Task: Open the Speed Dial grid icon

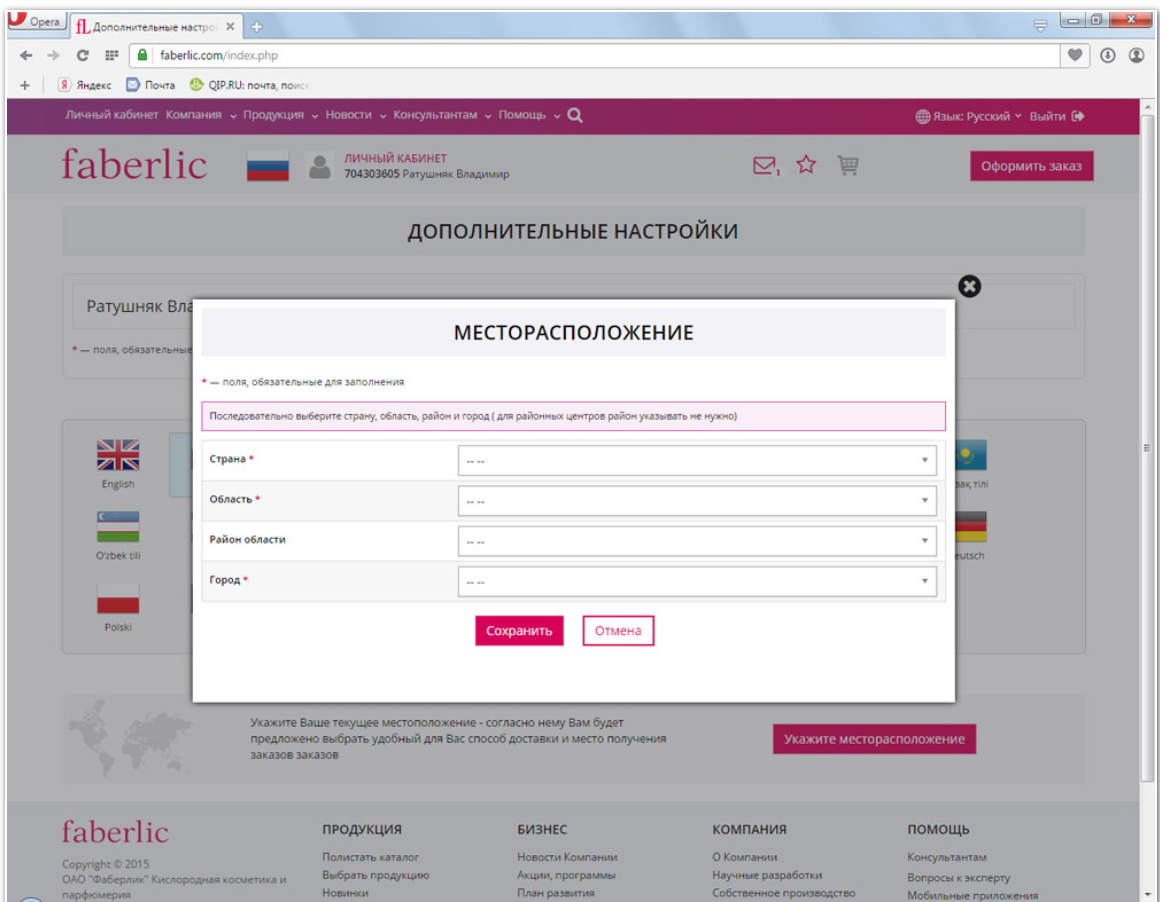Action: (x=111, y=55)
